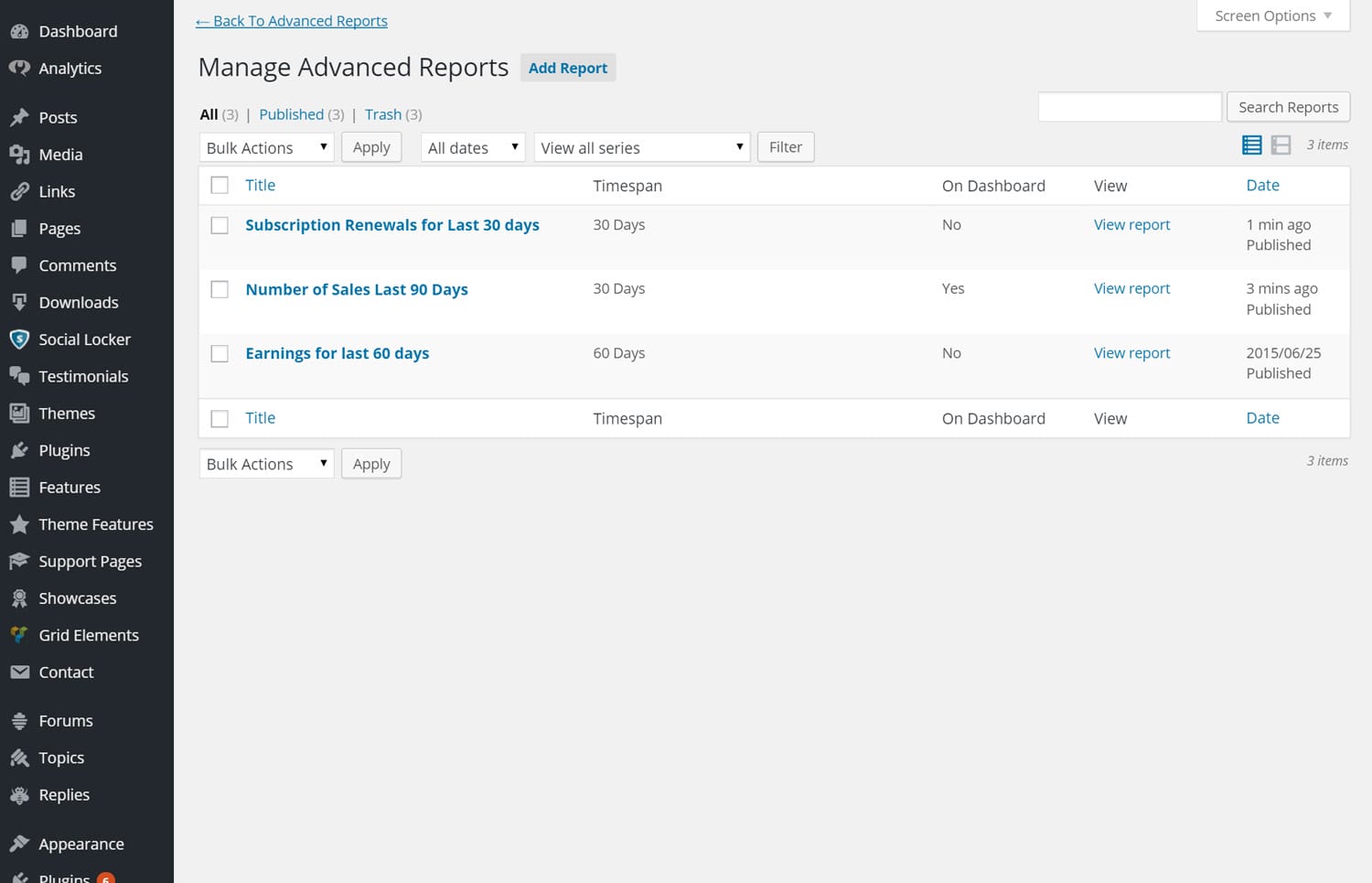The width and height of the screenshot is (1372, 883).
Task: Open the View all series dropdown
Action: 641,146
